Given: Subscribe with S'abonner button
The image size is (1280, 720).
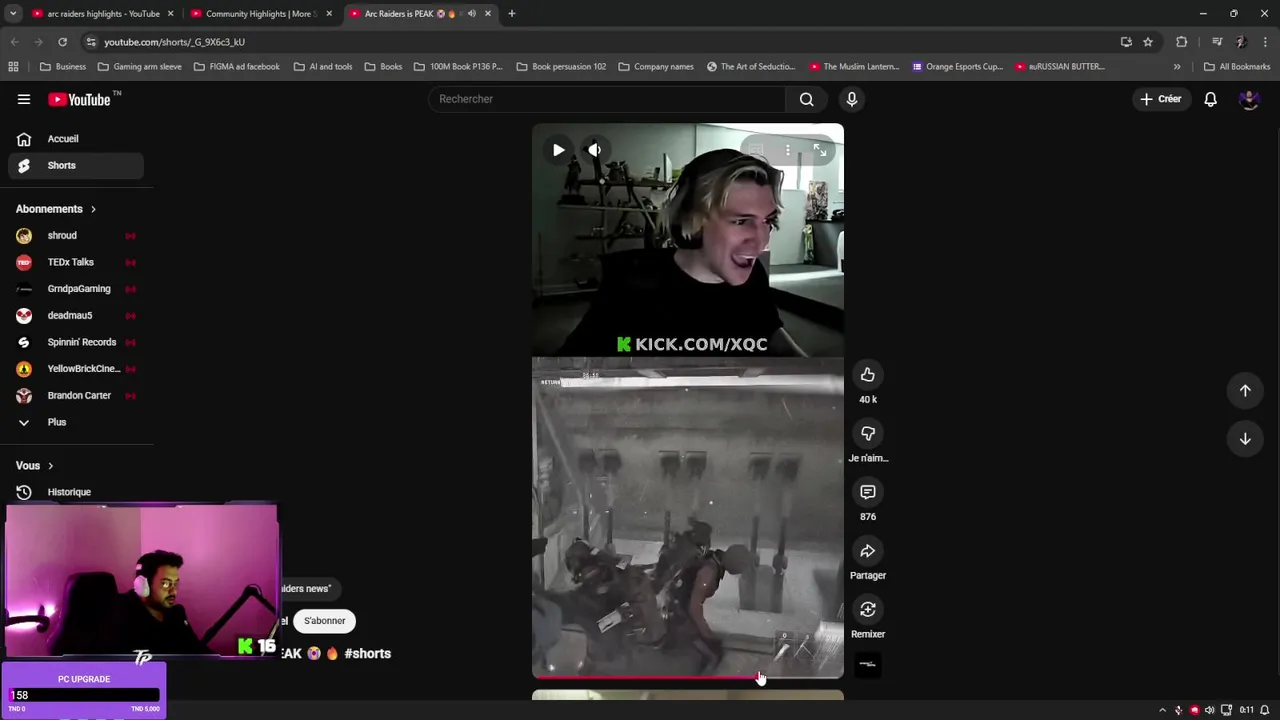Looking at the screenshot, I should click(324, 621).
